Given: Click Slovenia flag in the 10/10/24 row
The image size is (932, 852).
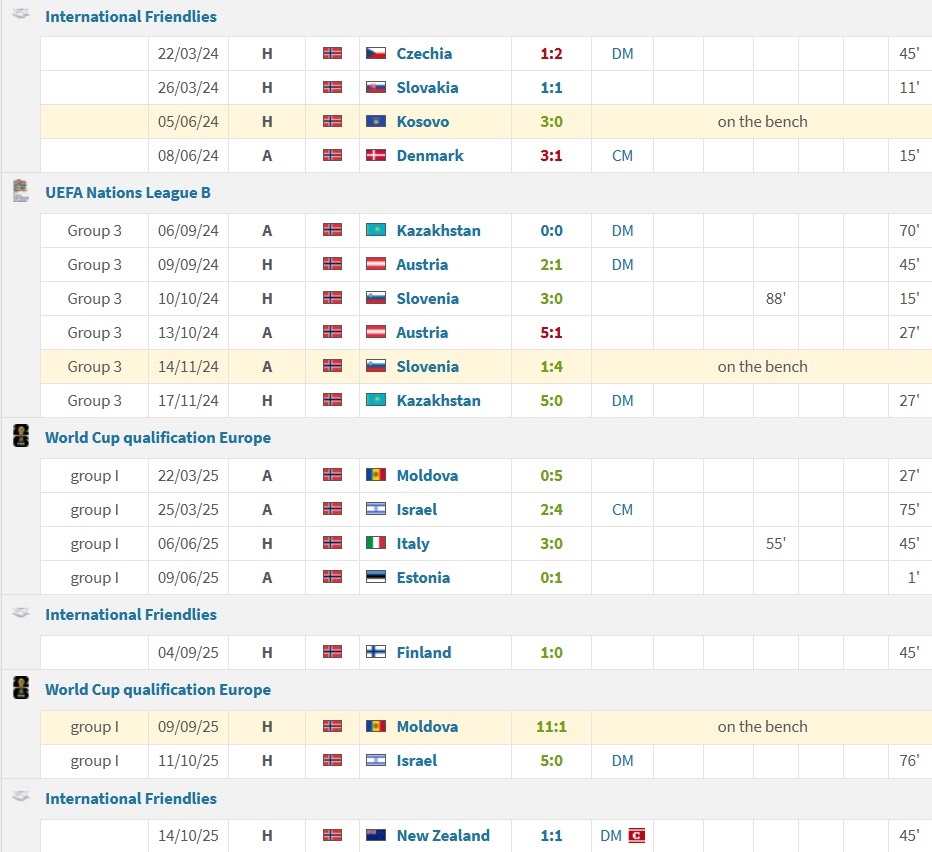Looking at the screenshot, I should tap(376, 297).
